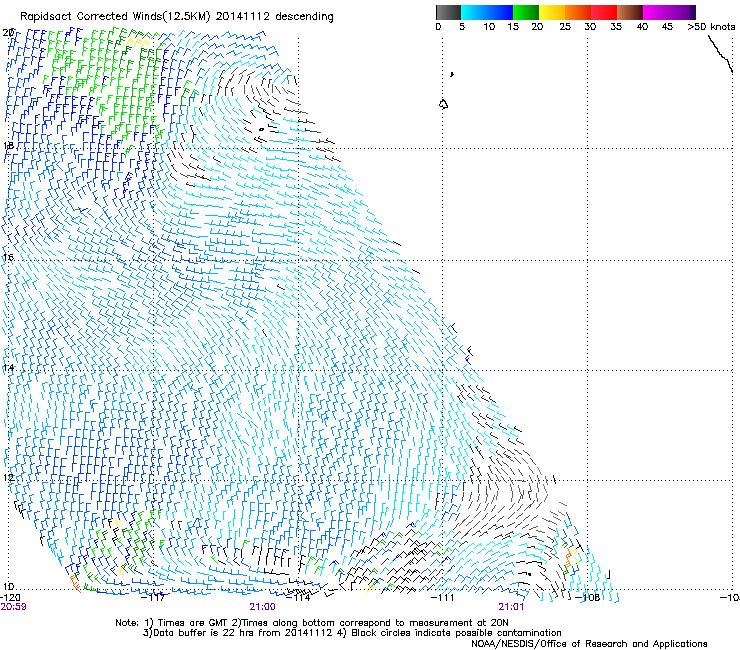Click the "0" label under the color legend
This screenshot has width=740, height=650.
(438, 27)
